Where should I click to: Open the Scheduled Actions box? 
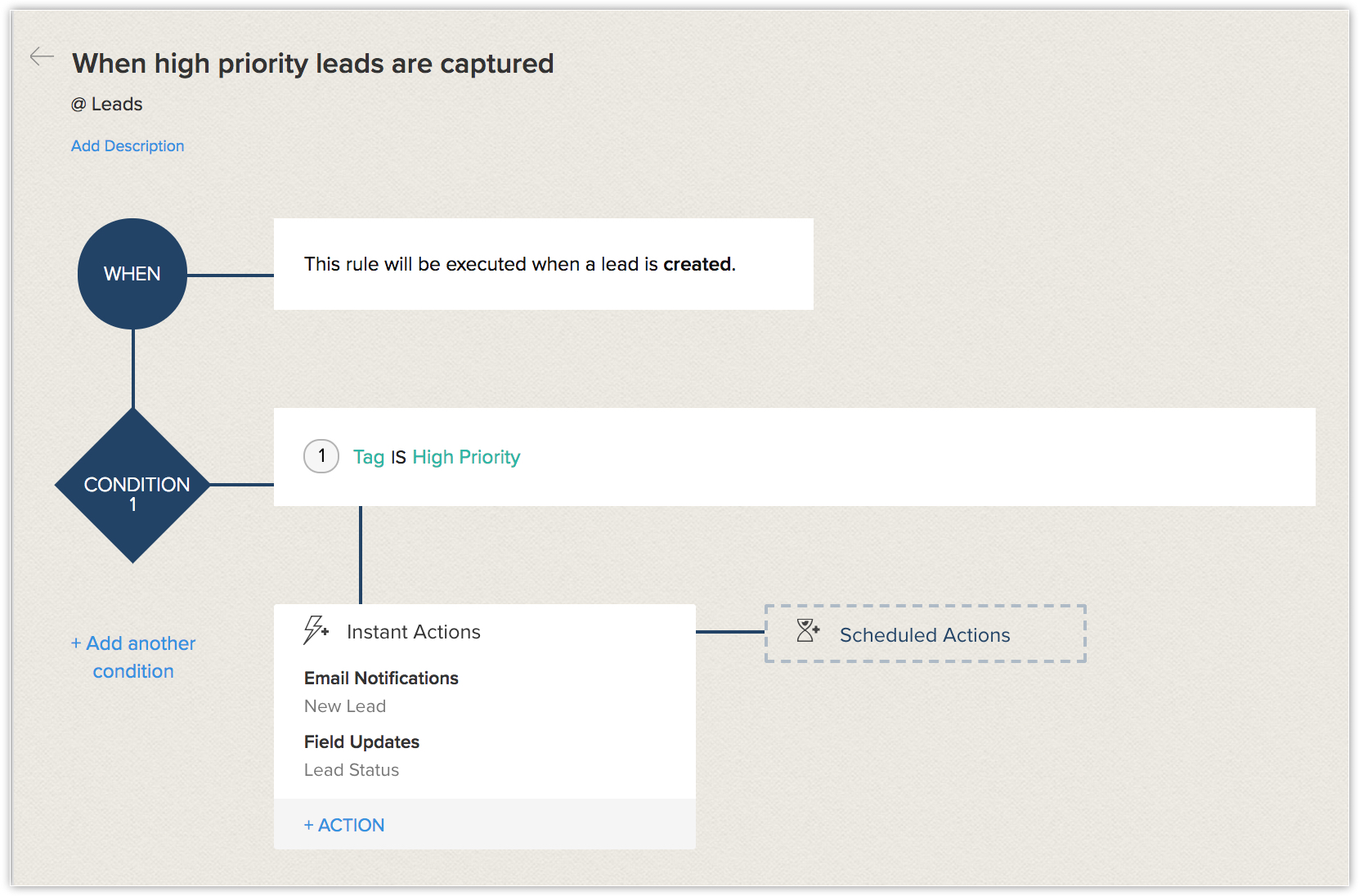pyautogui.click(x=925, y=634)
